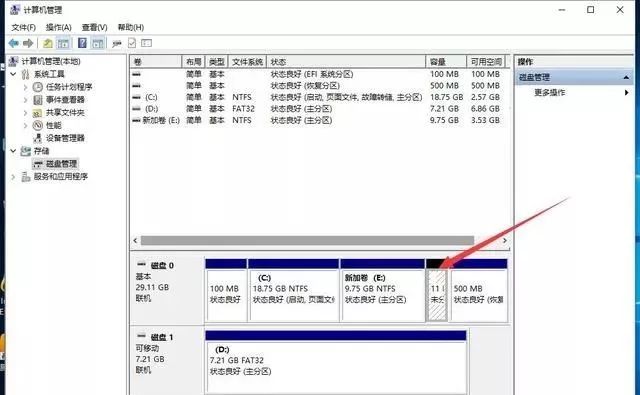Screen dimensions: 640x395
Task: Click the 计算机管理(本地) root icon
Action: [x=13, y=61]
